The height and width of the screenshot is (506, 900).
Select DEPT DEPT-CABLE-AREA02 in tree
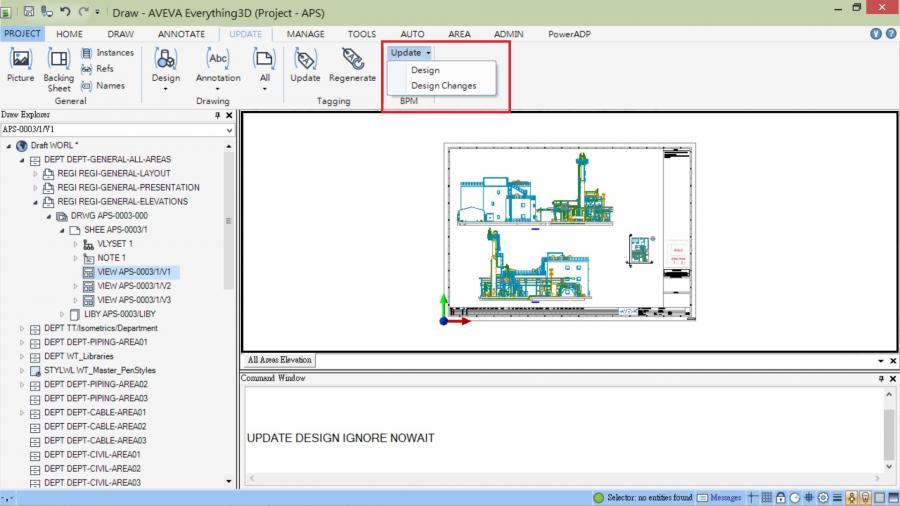(95, 426)
